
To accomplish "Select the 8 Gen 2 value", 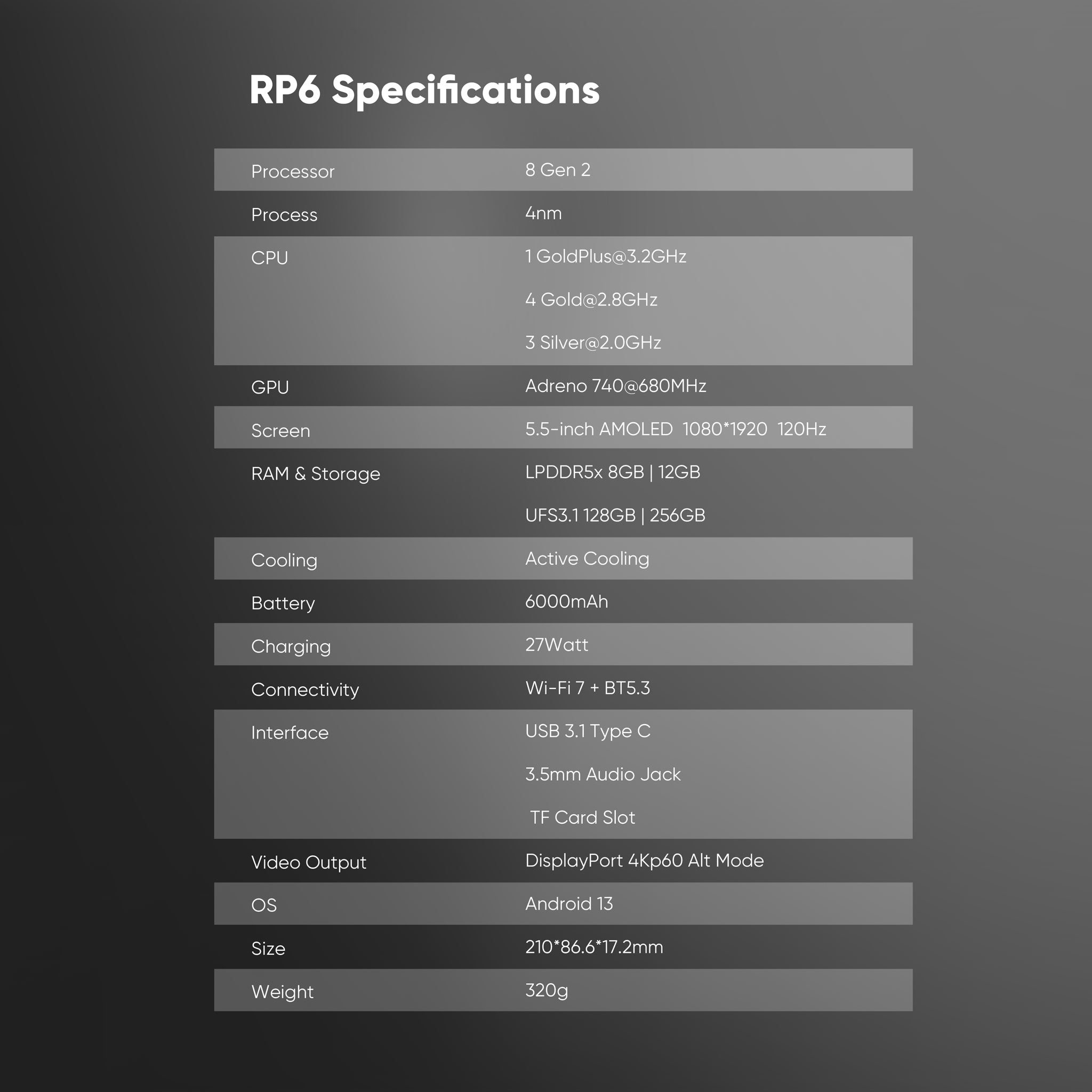I will 557,170.
